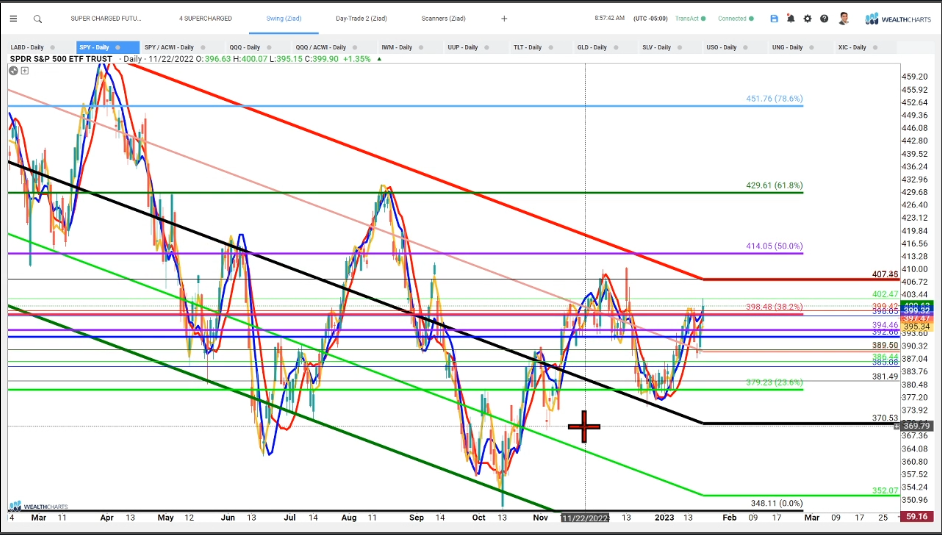Click the 2023 label on the time axis
The image size is (942, 535).
664,517
